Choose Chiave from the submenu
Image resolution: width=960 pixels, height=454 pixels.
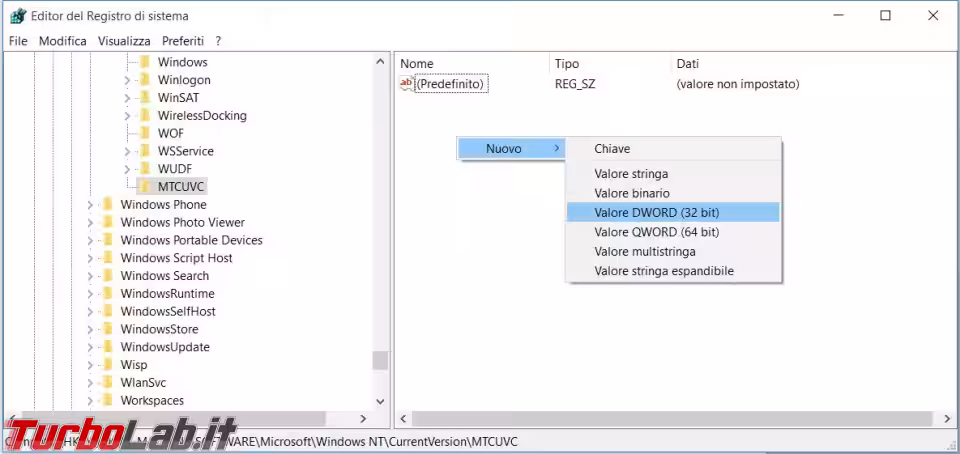(x=673, y=149)
